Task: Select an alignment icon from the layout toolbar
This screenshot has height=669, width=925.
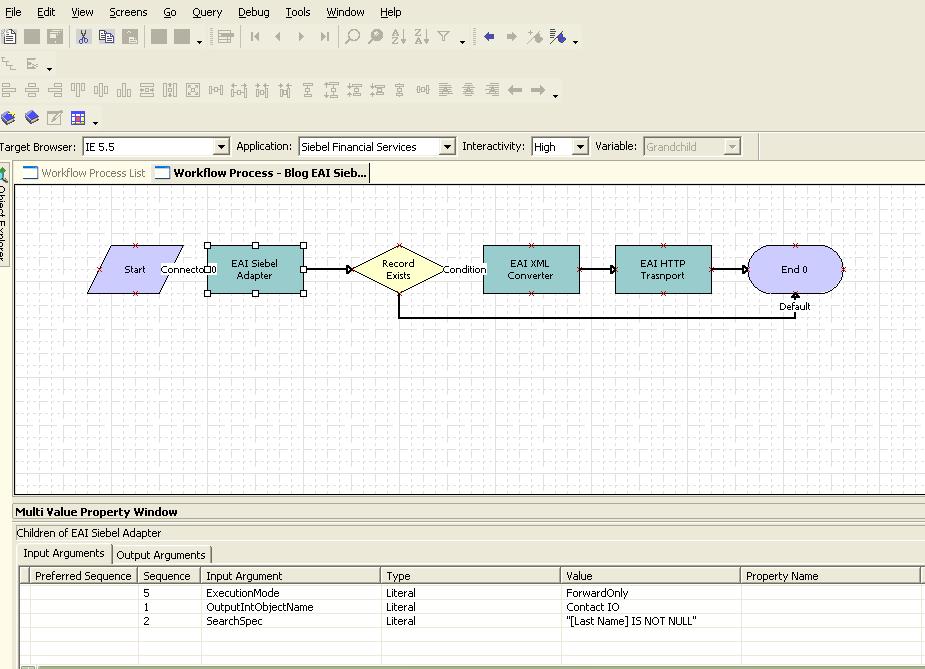Action: point(10,89)
